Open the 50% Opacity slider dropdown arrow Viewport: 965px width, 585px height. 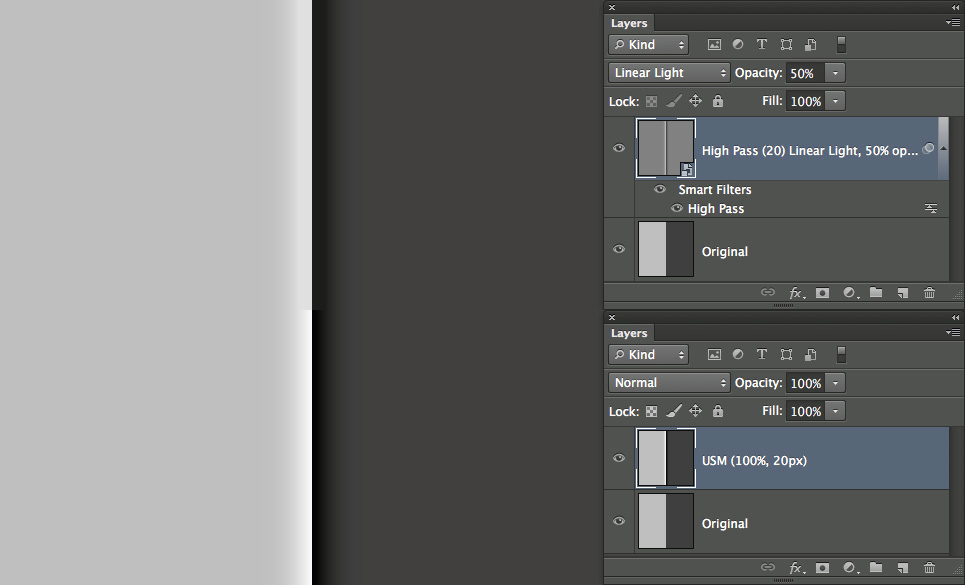(835, 73)
